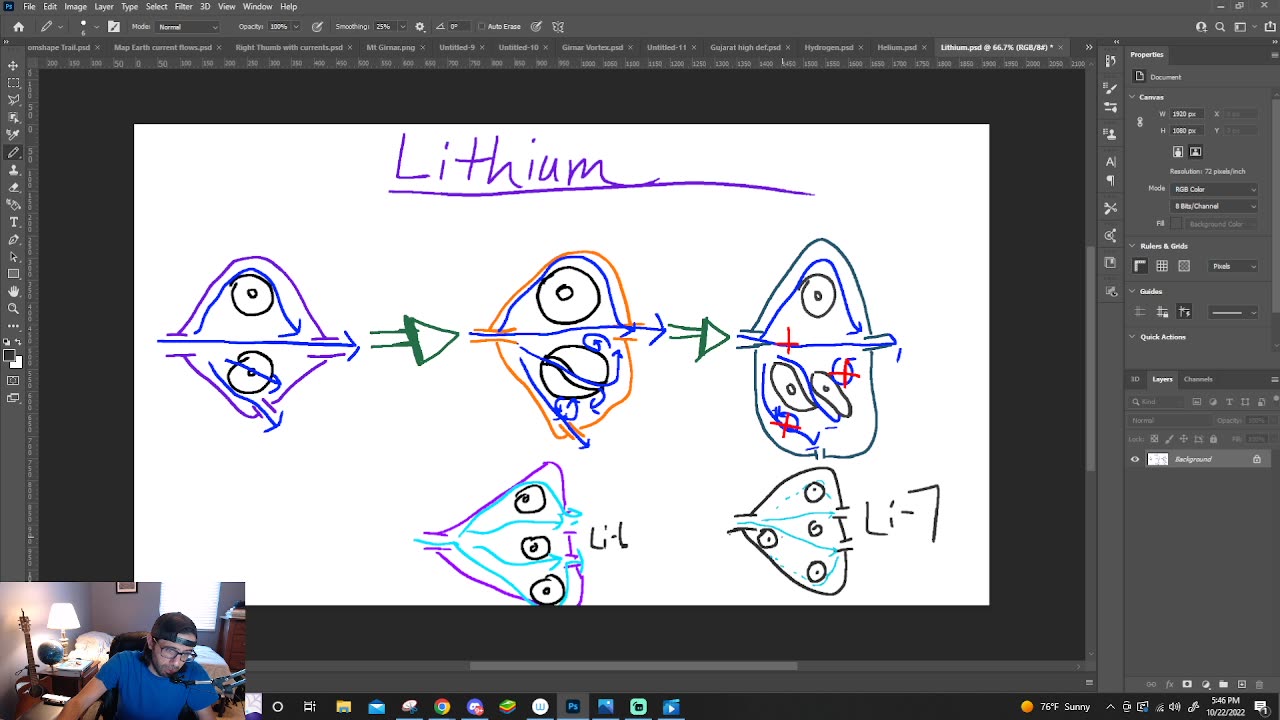Open History panel icon in collapsed dock
1280x720 pixels.
click(x=1110, y=62)
